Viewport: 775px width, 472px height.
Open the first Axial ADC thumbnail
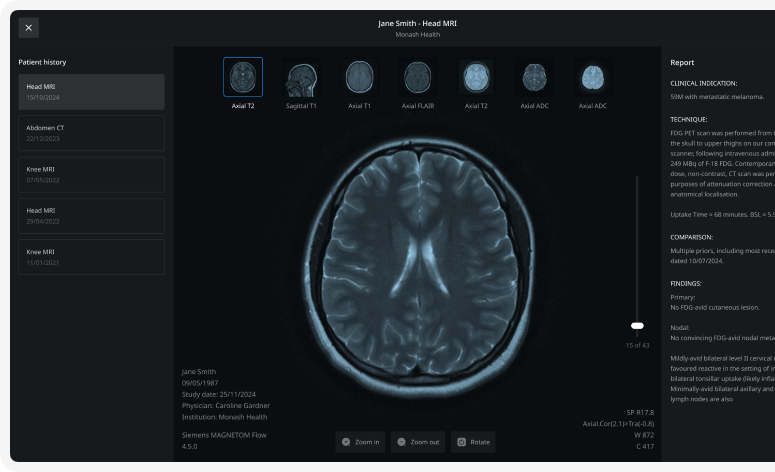534,76
